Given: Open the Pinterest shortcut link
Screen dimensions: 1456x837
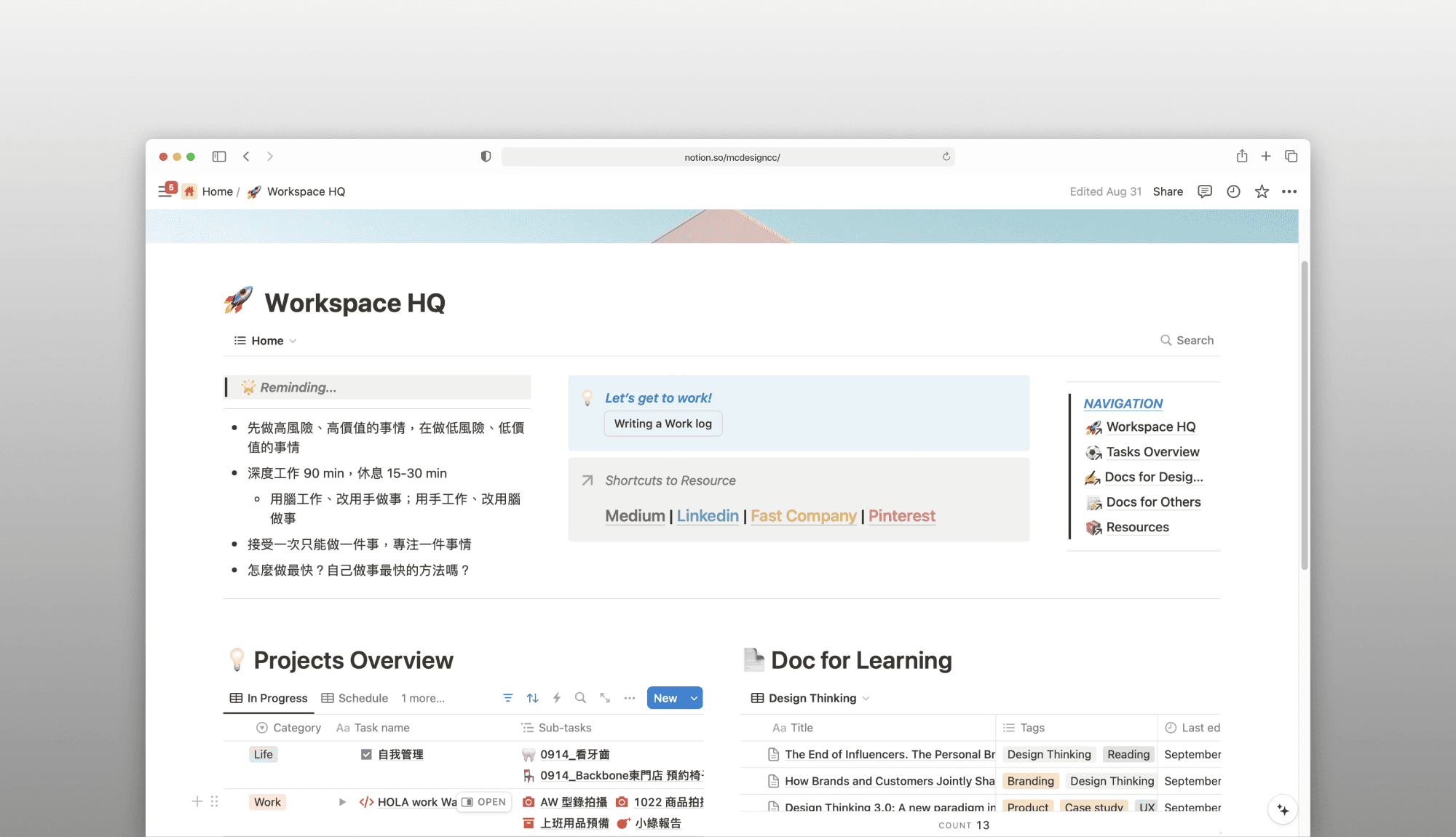Looking at the screenshot, I should click(901, 516).
